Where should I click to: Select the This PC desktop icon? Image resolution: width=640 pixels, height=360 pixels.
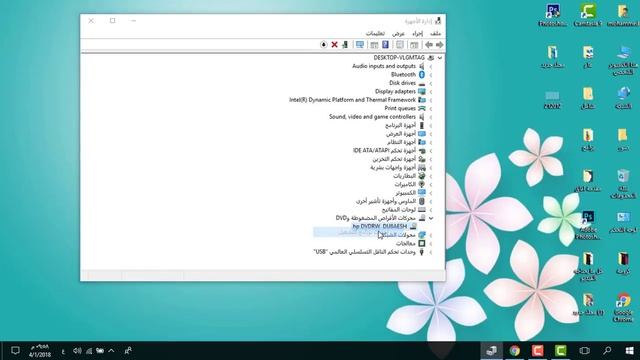[623, 60]
